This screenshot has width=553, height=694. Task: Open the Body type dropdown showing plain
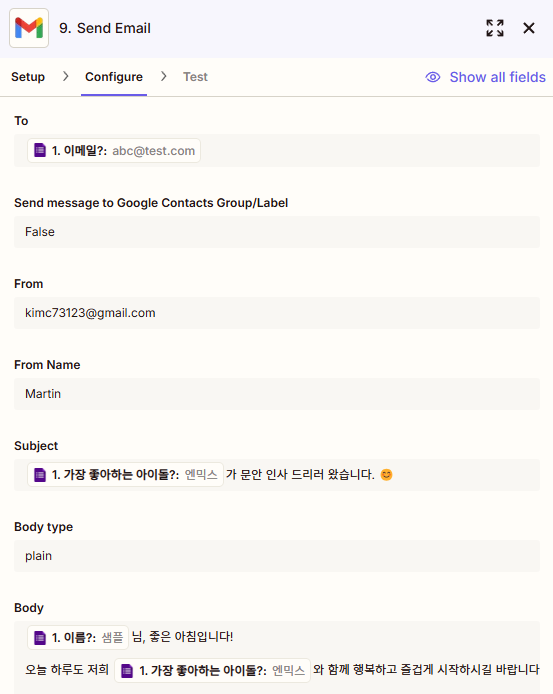pyautogui.click(x=277, y=556)
